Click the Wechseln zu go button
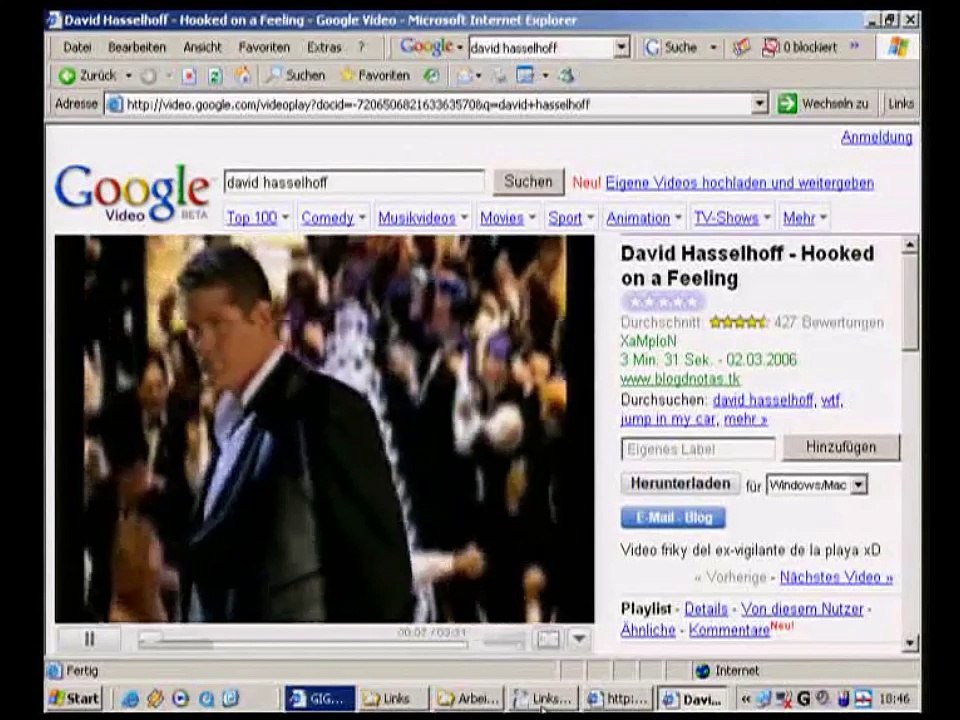This screenshot has width=960, height=720. [x=823, y=104]
